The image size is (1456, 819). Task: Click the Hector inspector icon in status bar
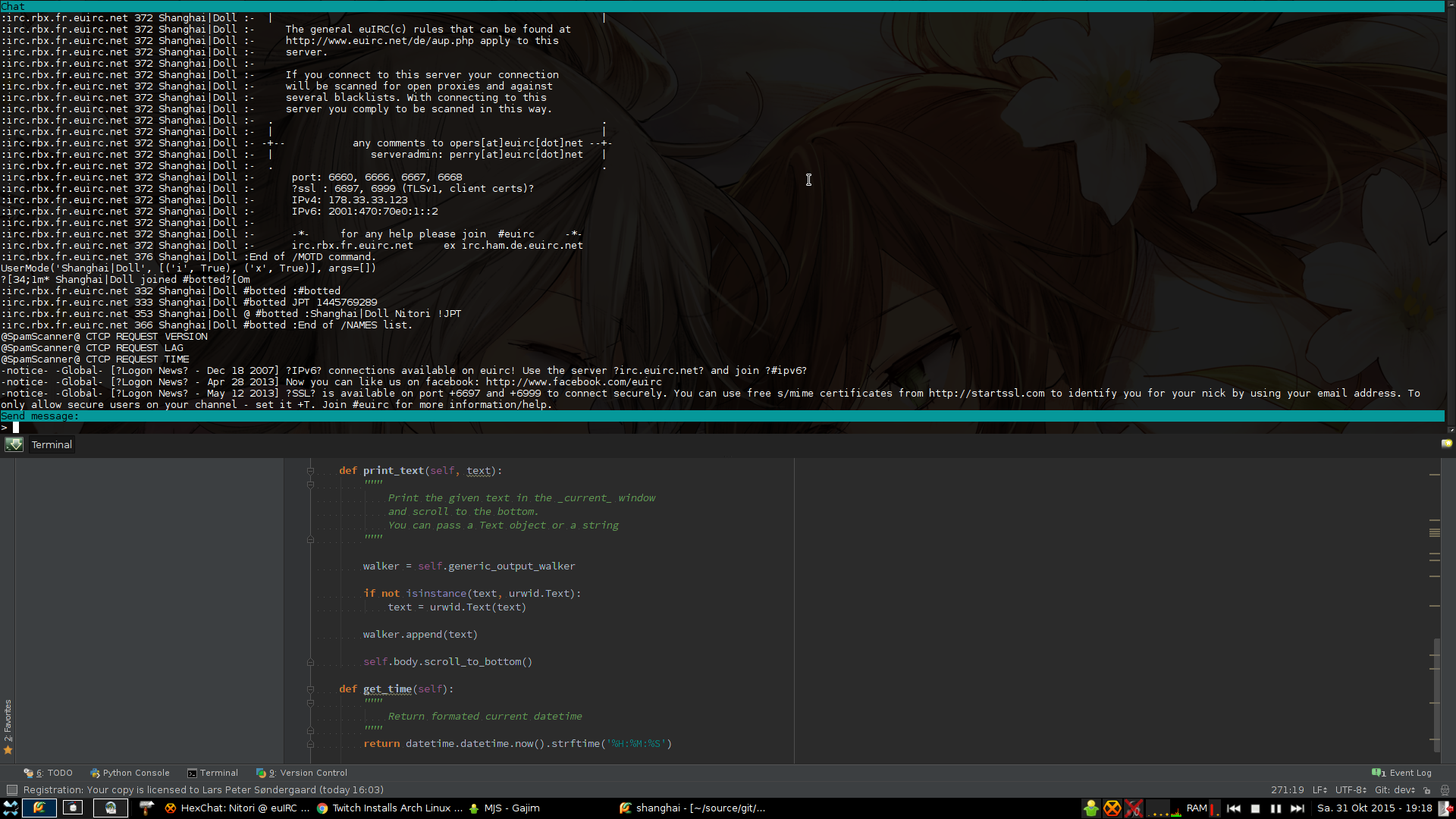click(x=1445, y=789)
